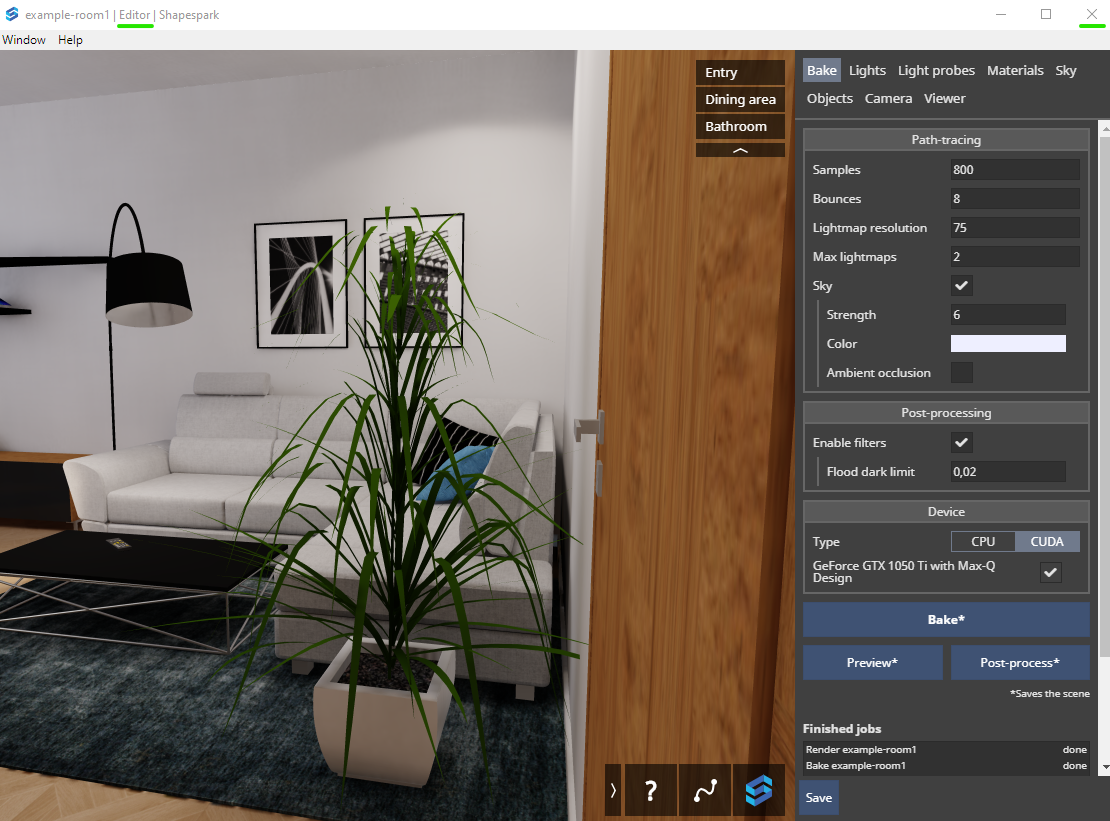
Task: Click the tour path curve icon
Action: 705,791
